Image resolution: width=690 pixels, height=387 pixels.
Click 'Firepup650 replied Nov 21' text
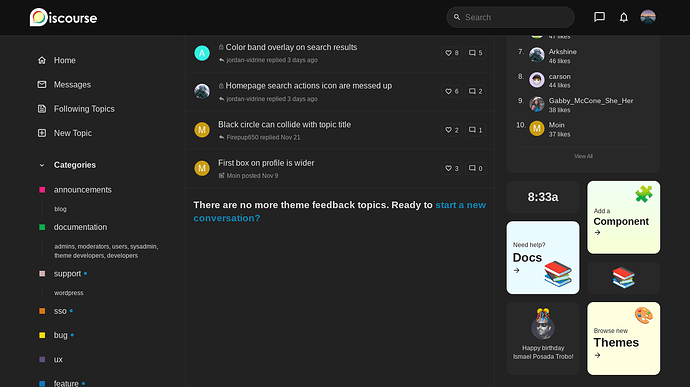[x=263, y=137]
